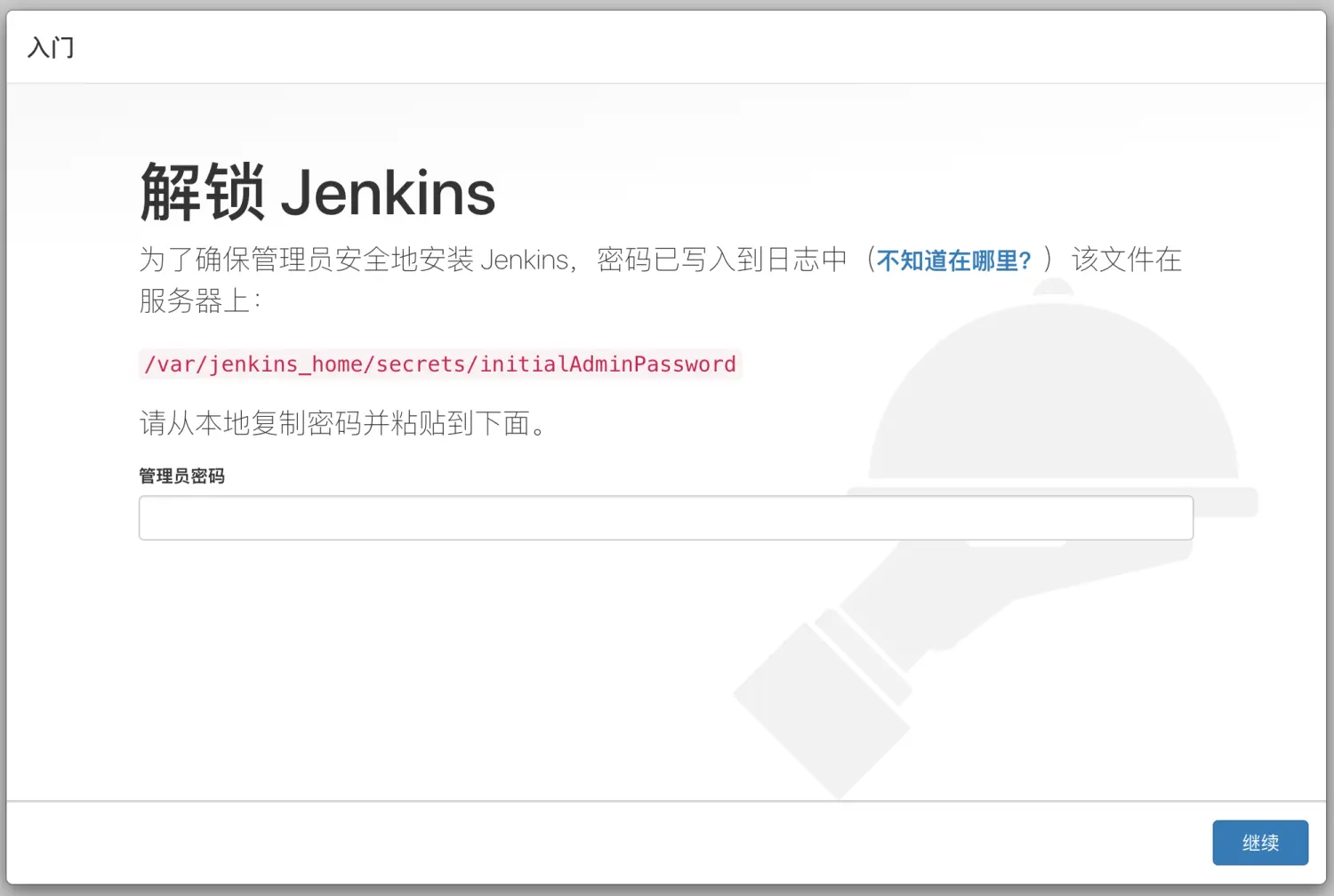Click the 该文件在 text after the link
1334x896 pixels.
coord(1127,260)
